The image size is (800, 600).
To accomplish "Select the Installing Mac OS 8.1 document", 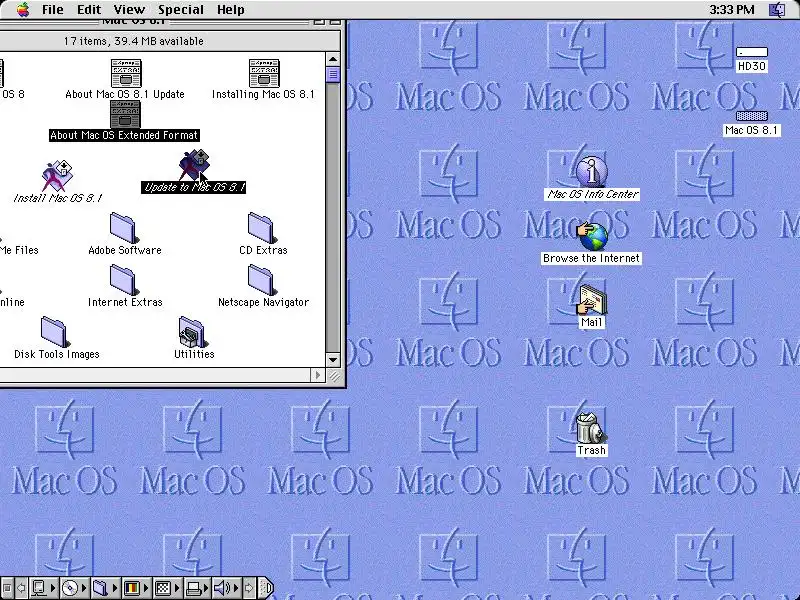I will (263, 79).
